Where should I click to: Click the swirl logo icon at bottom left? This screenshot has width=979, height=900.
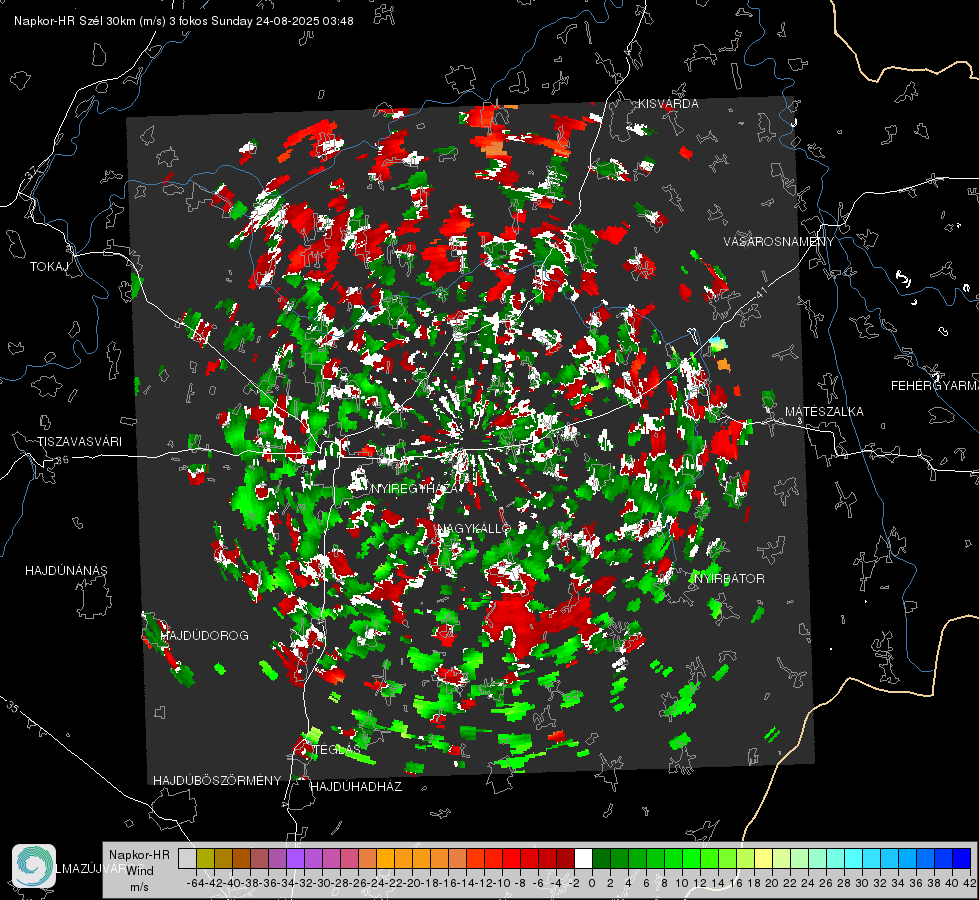(x=34, y=866)
